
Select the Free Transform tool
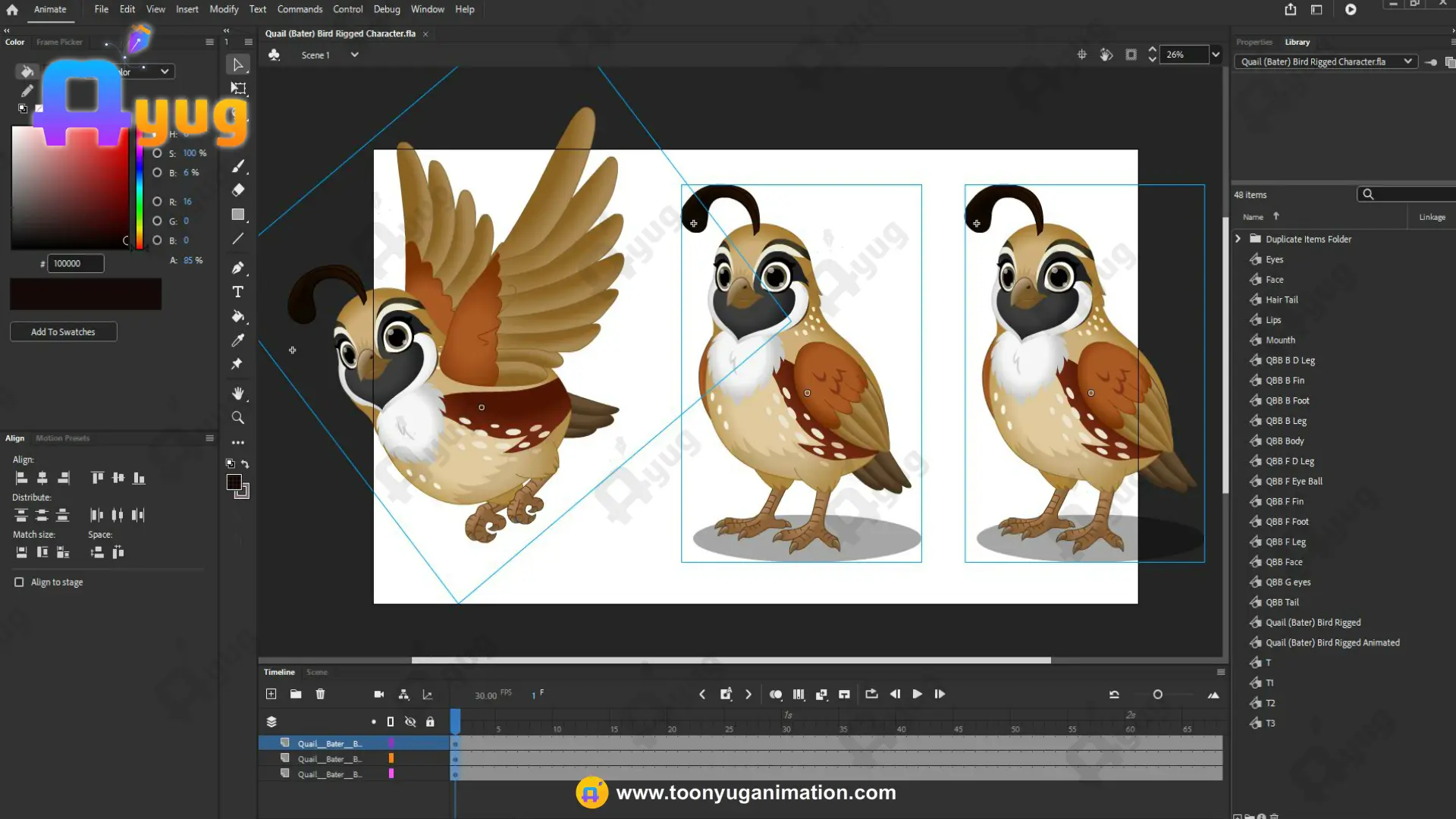point(238,89)
